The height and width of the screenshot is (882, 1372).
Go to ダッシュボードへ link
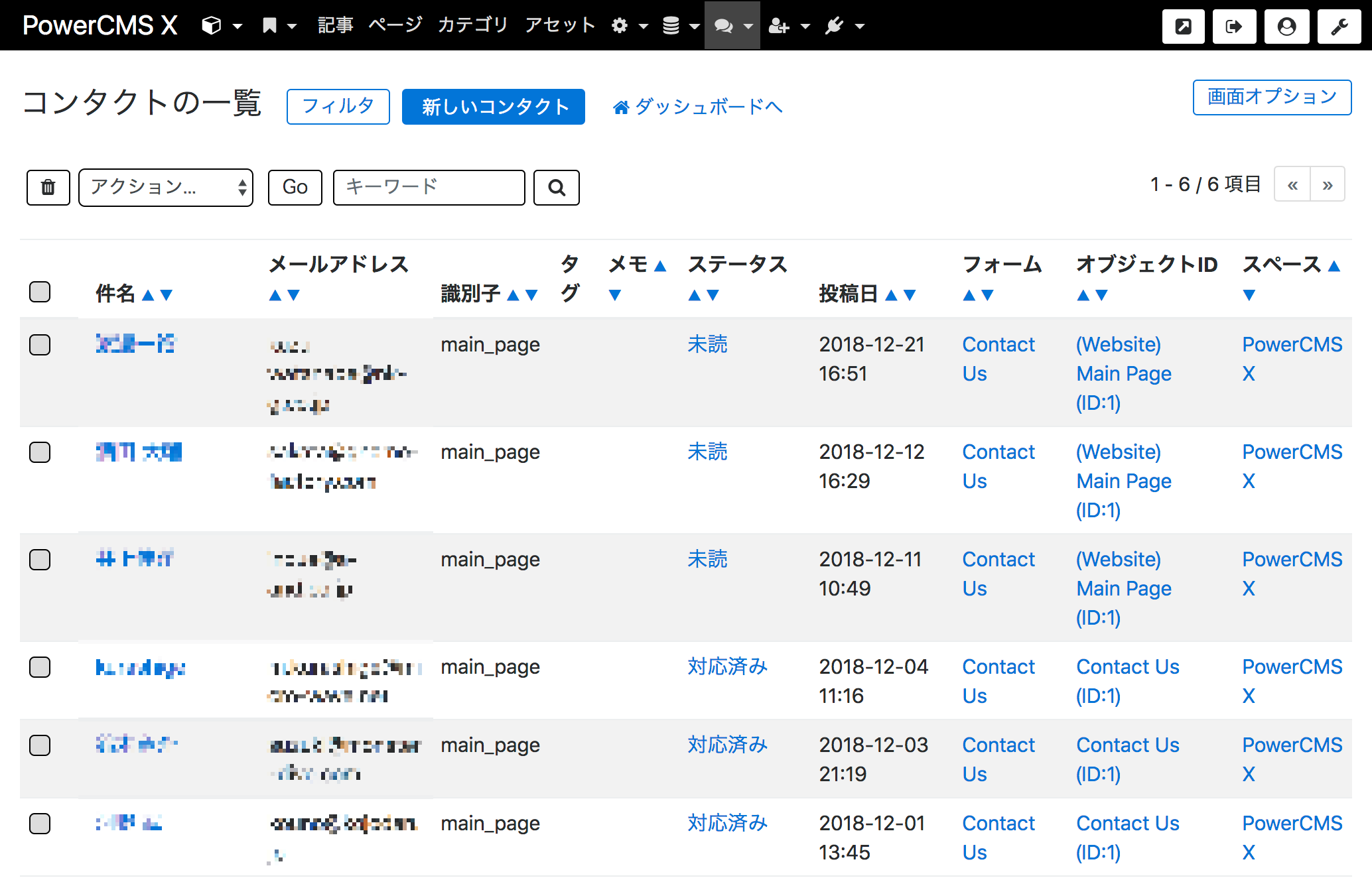click(x=697, y=107)
